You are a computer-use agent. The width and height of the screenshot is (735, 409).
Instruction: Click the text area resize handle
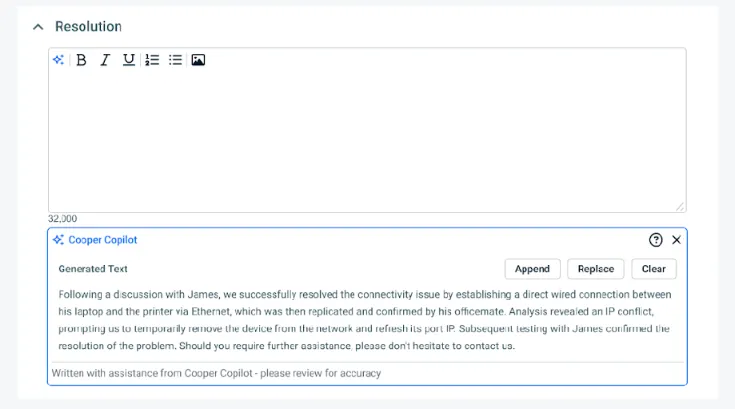point(680,206)
